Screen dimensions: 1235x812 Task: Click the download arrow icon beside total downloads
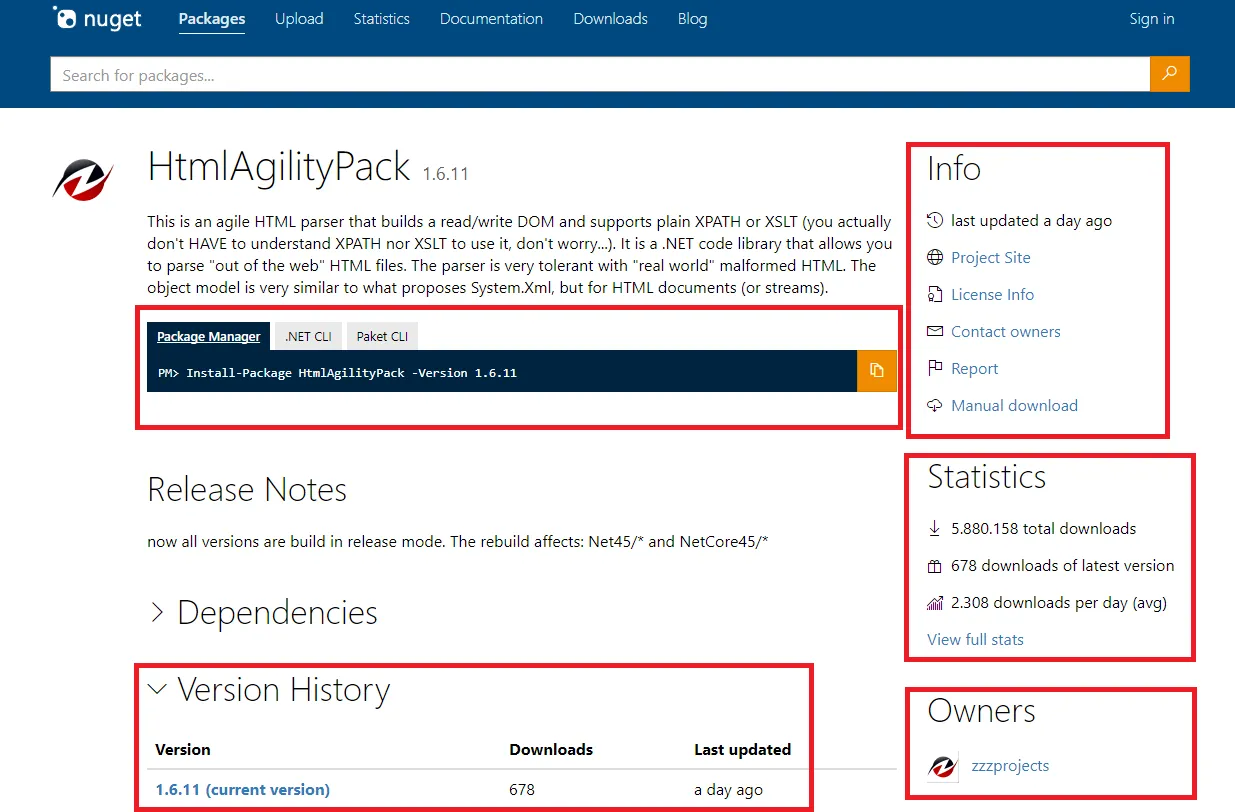(935, 528)
